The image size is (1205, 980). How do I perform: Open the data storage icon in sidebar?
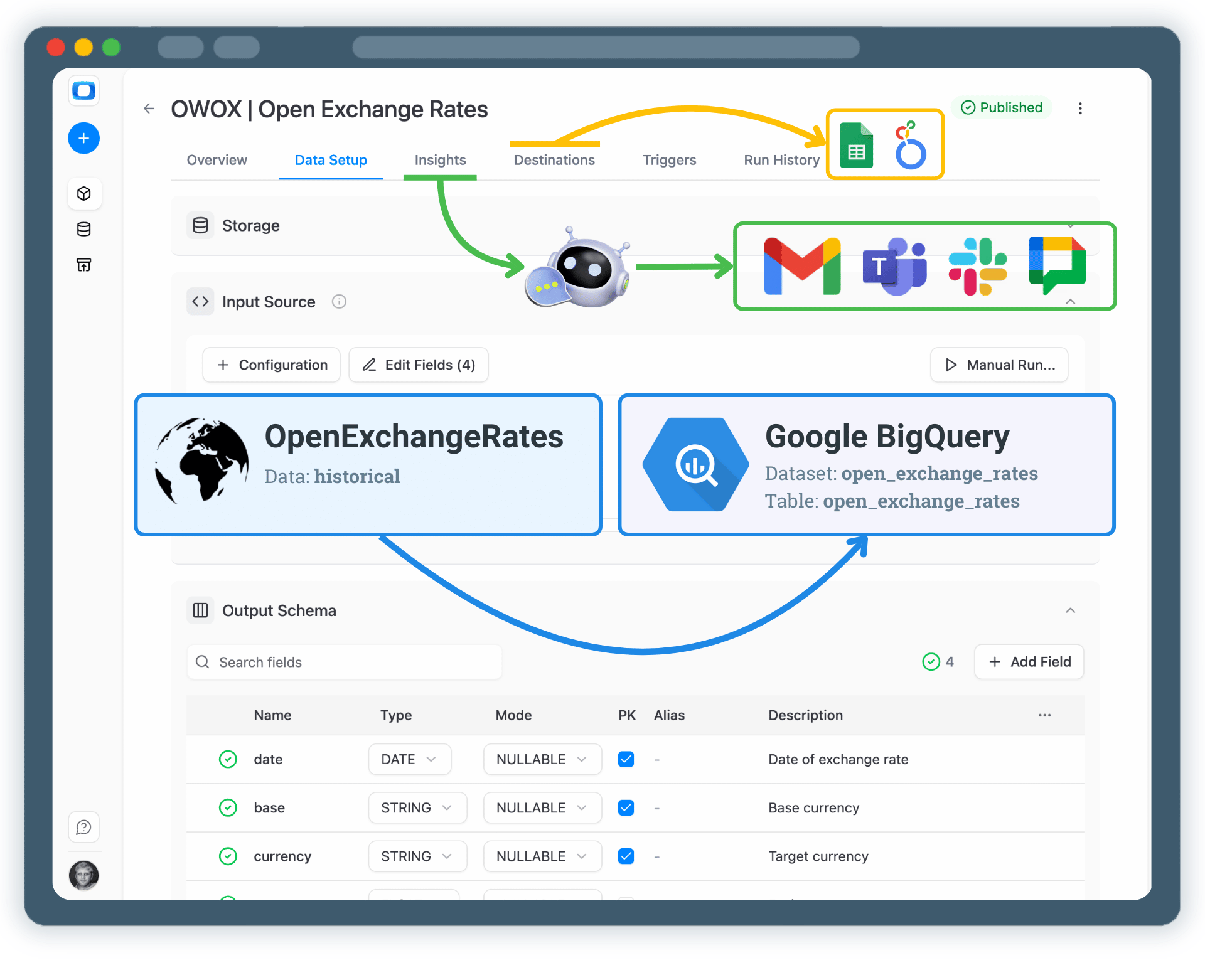tap(83, 229)
